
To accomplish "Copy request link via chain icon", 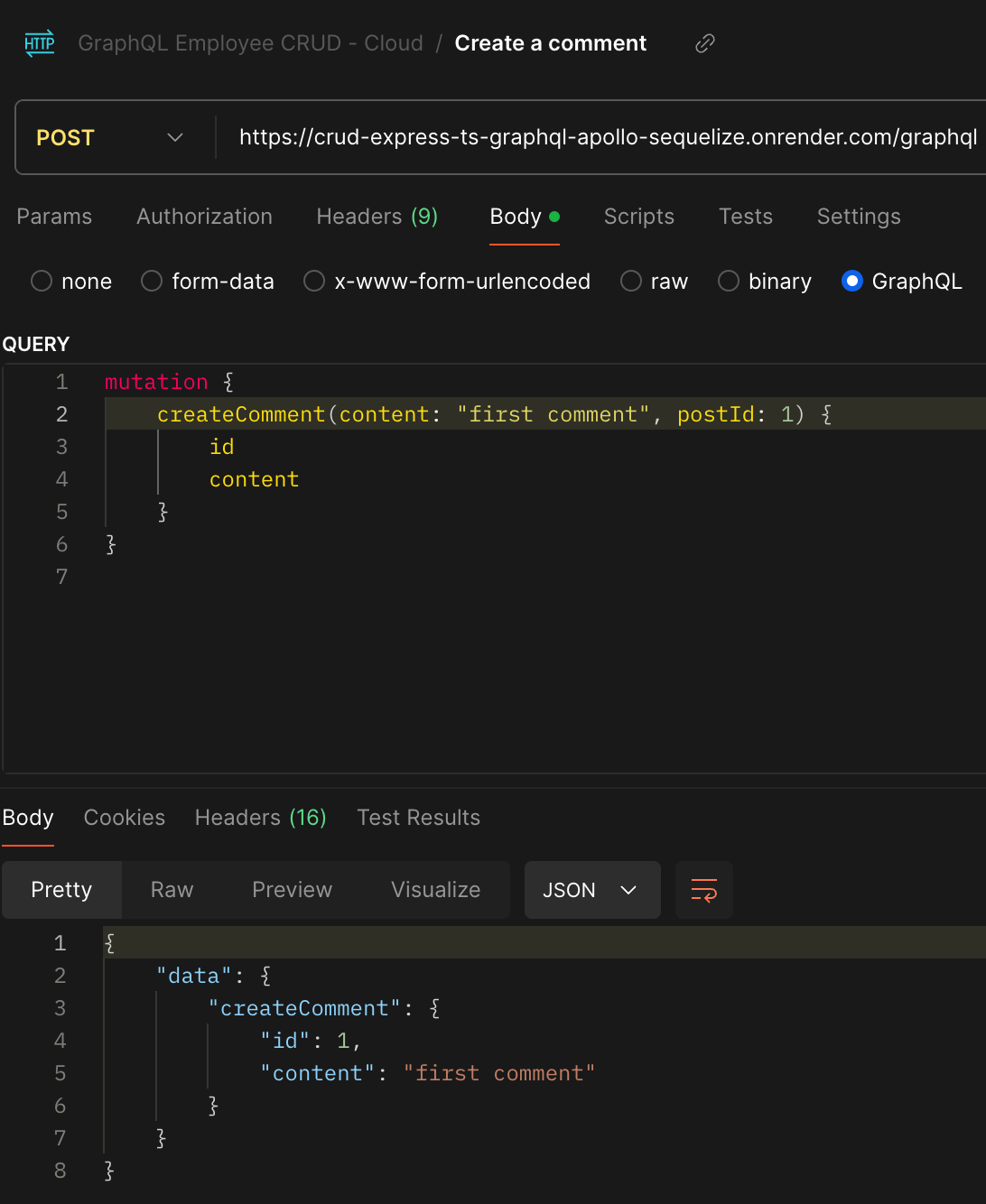I will [x=705, y=43].
